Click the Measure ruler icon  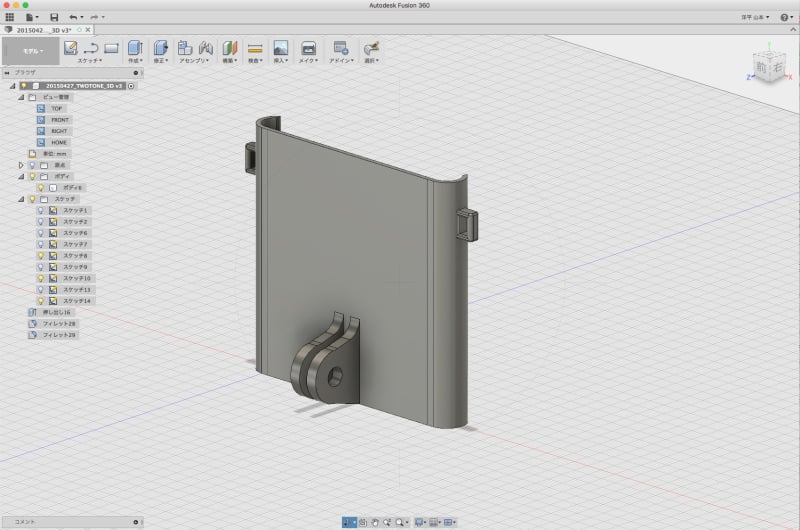point(255,48)
